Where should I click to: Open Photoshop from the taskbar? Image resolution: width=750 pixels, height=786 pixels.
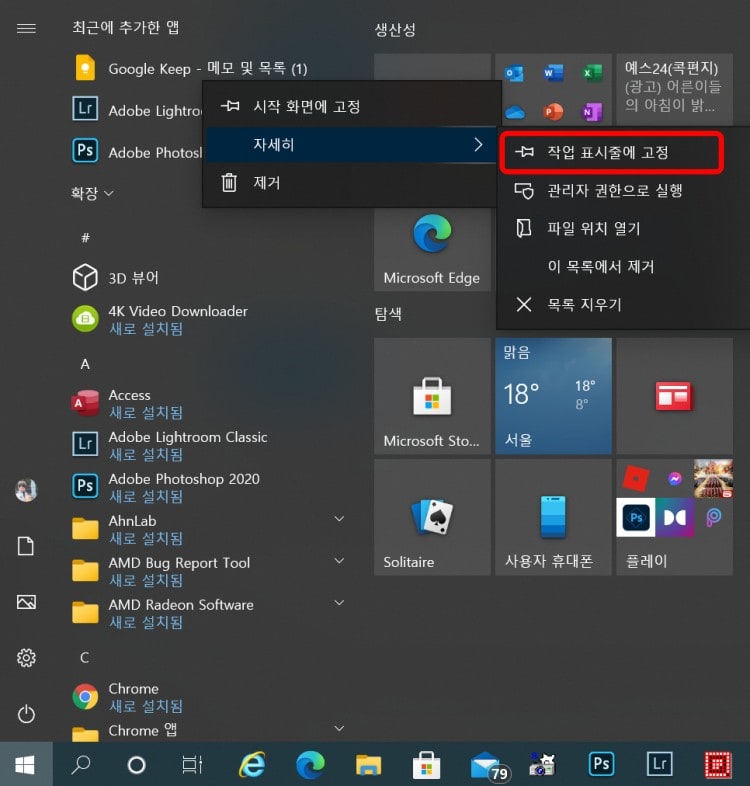coord(601,764)
